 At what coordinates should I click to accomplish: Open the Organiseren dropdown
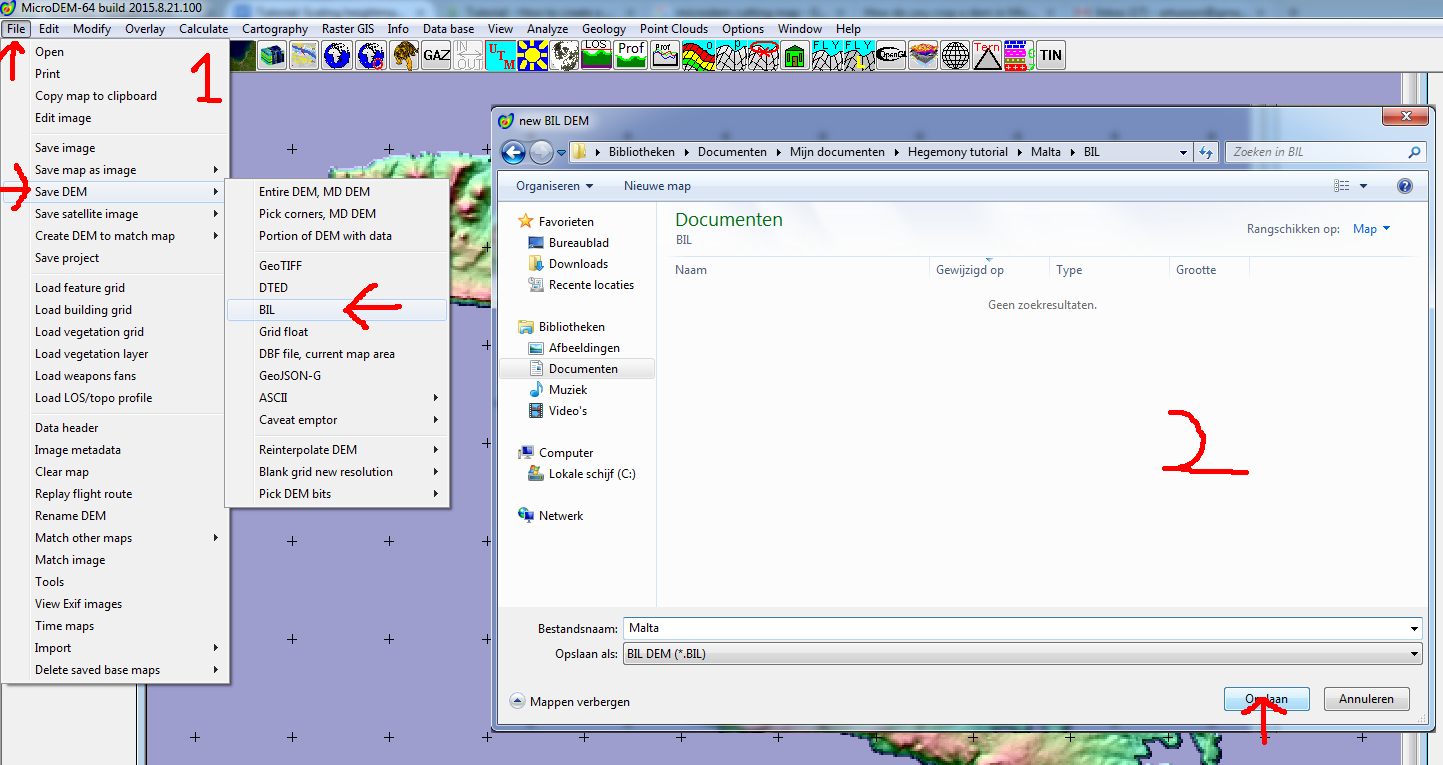[x=554, y=186]
